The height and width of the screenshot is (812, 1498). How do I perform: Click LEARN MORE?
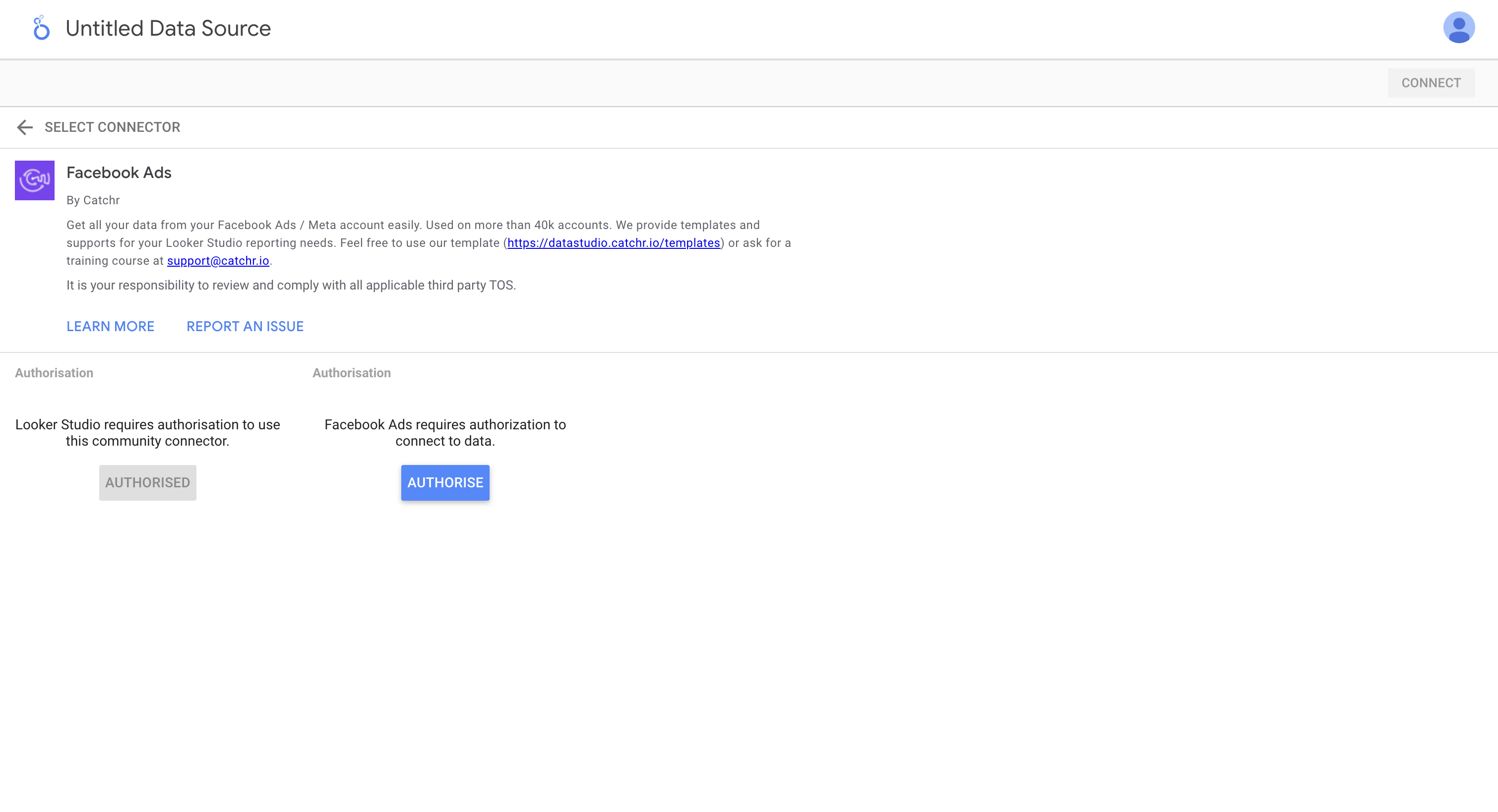[x=110, y=327]
